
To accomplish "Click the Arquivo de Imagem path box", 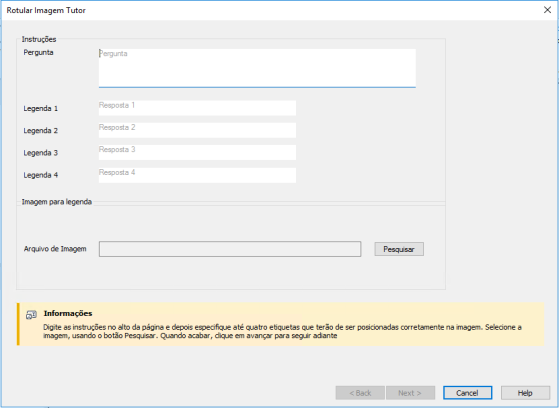I will click(230, 249).
